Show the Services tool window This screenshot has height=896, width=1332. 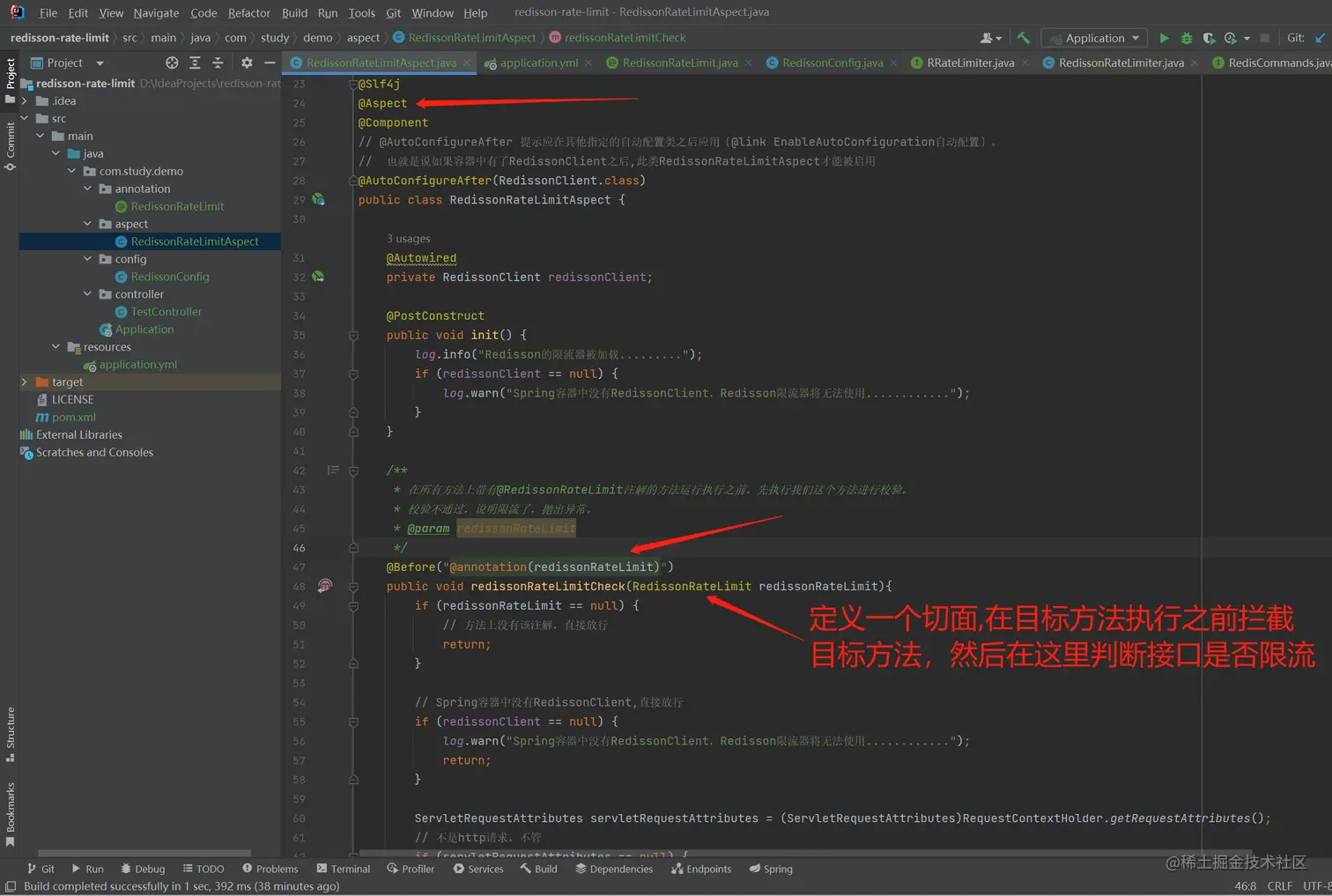coord(478,869)
